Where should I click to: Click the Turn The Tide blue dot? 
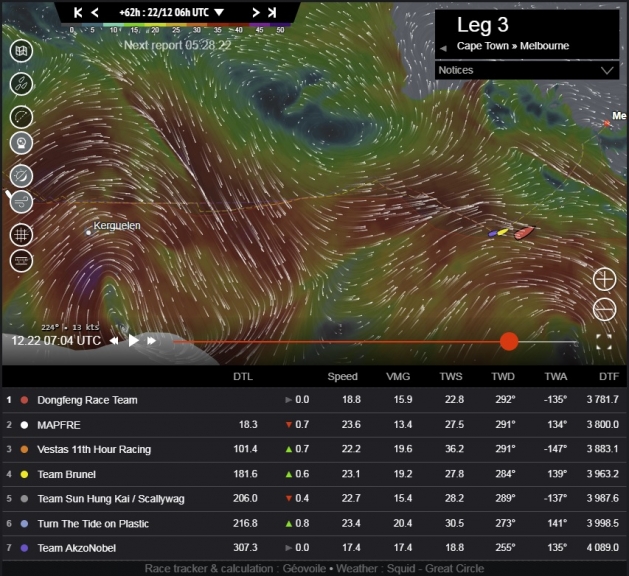click(24, 523)
